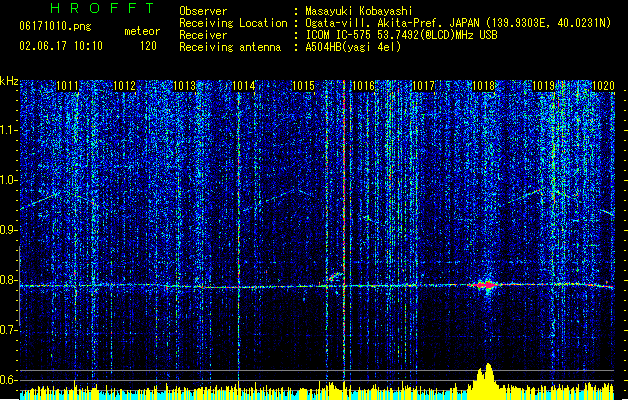Click the date stamp 02.06.17 10:10
This screenshot has width=629, height=400.
[61, 46]
